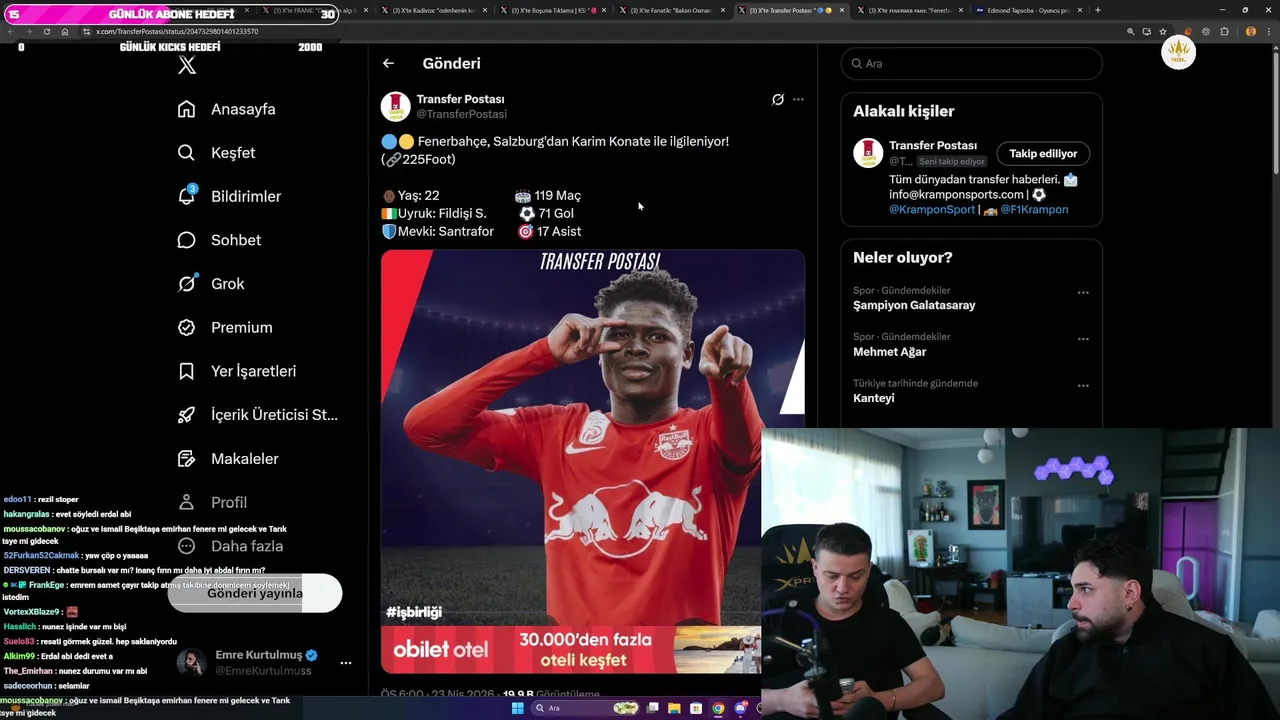The width and height of the screenshot is (1280, 720).
Task: Close the X'te Transfer Postası tab
Action: [842, 10]
